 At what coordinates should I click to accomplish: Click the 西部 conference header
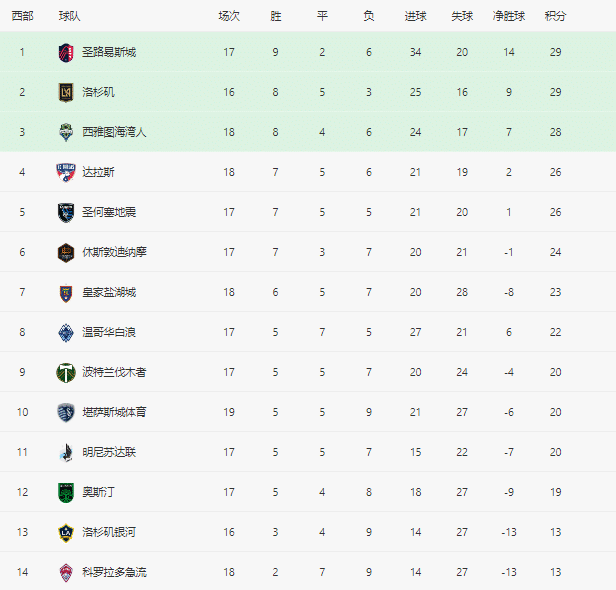[x=22, y=17]
